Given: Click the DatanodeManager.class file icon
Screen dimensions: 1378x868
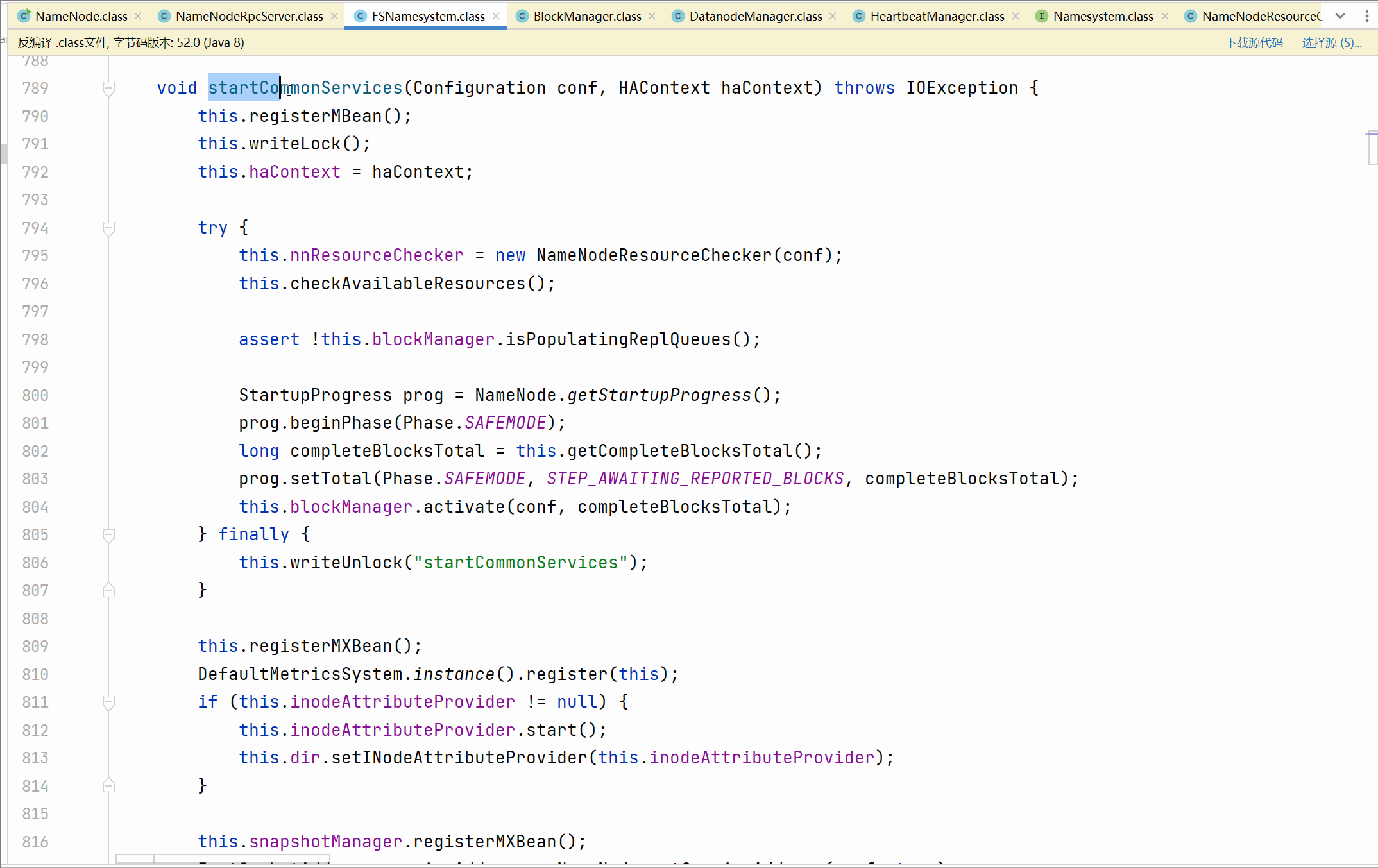Looking at the screenshot, I should pyautogui.click(x=678, y=16).
